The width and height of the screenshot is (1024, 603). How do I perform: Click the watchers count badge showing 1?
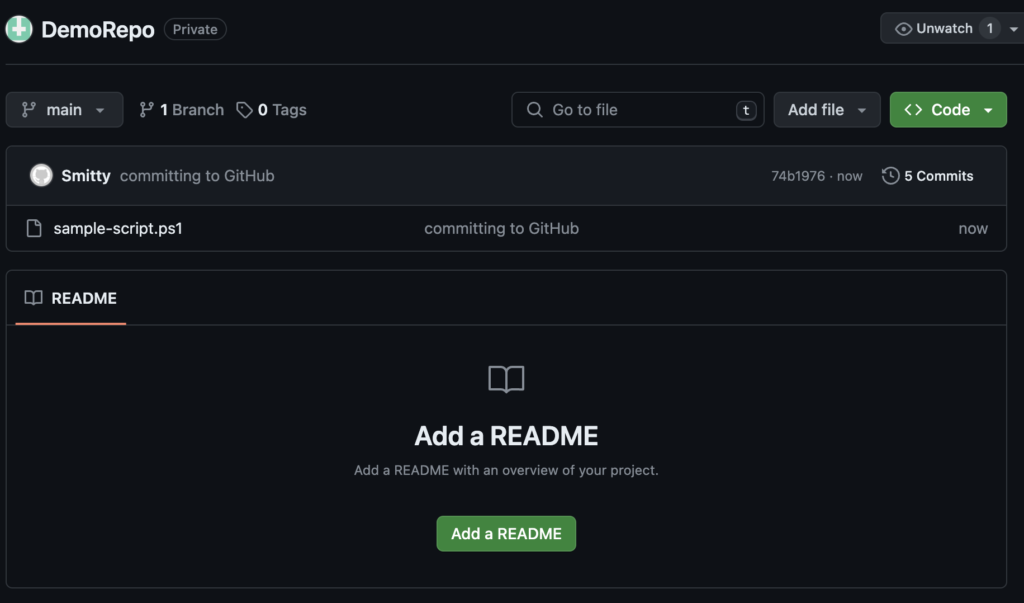990,29
